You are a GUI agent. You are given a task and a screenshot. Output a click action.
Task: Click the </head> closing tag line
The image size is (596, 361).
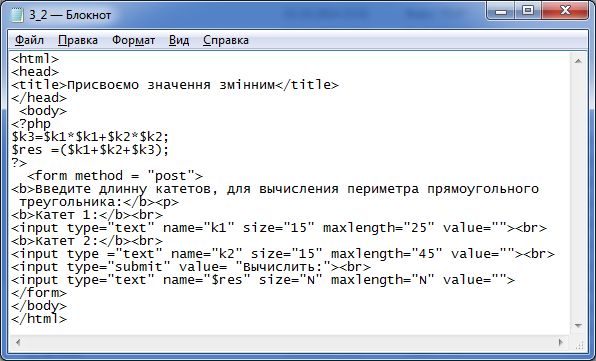[x=39, y=98]
